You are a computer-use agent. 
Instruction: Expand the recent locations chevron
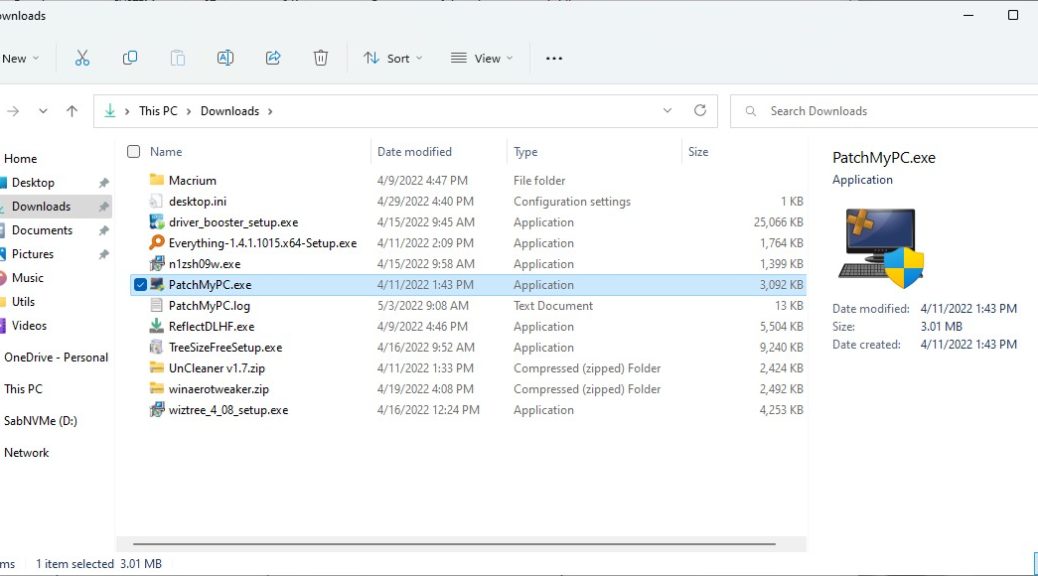[x=43, y=111]
